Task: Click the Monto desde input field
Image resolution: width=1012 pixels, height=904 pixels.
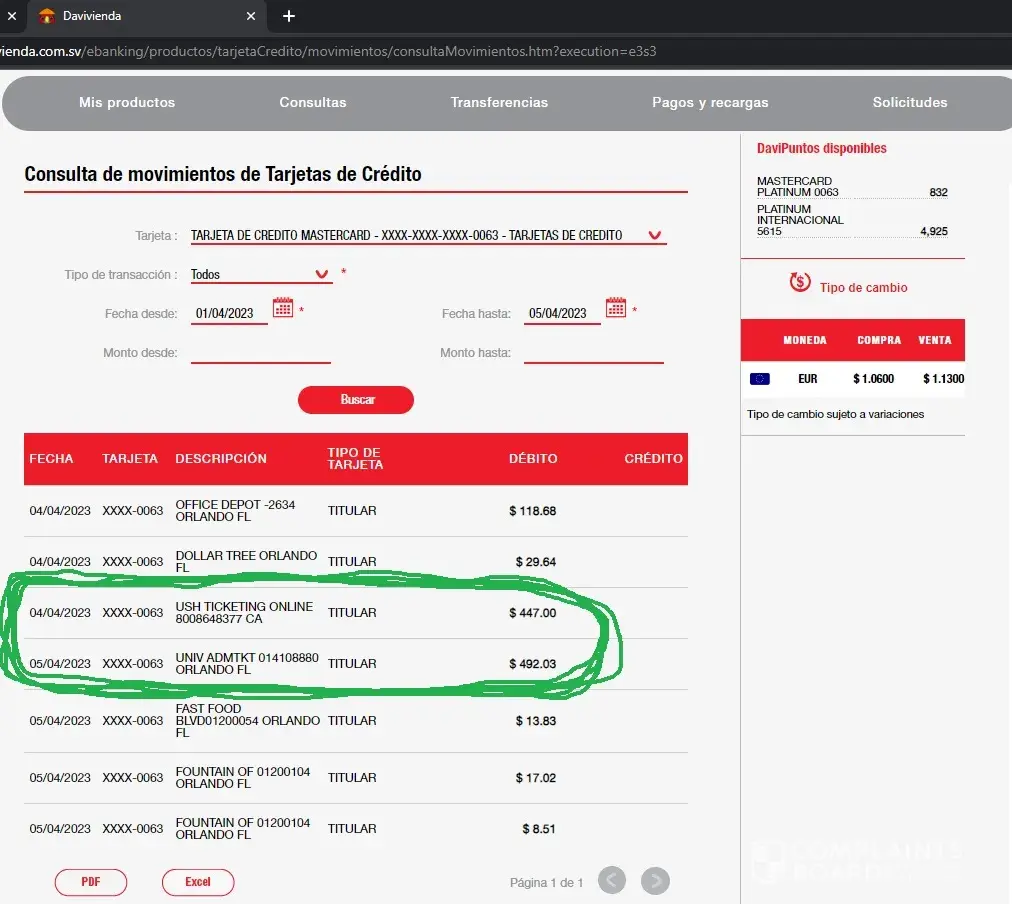Action: (261, 353)
